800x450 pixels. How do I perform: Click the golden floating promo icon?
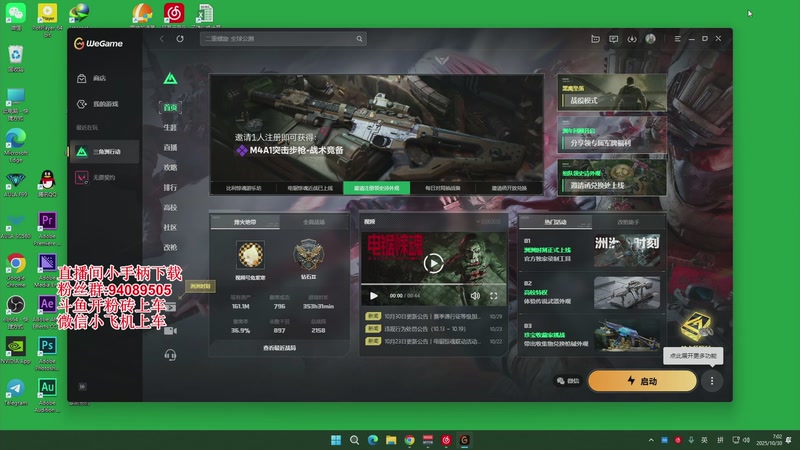[696, 327]
